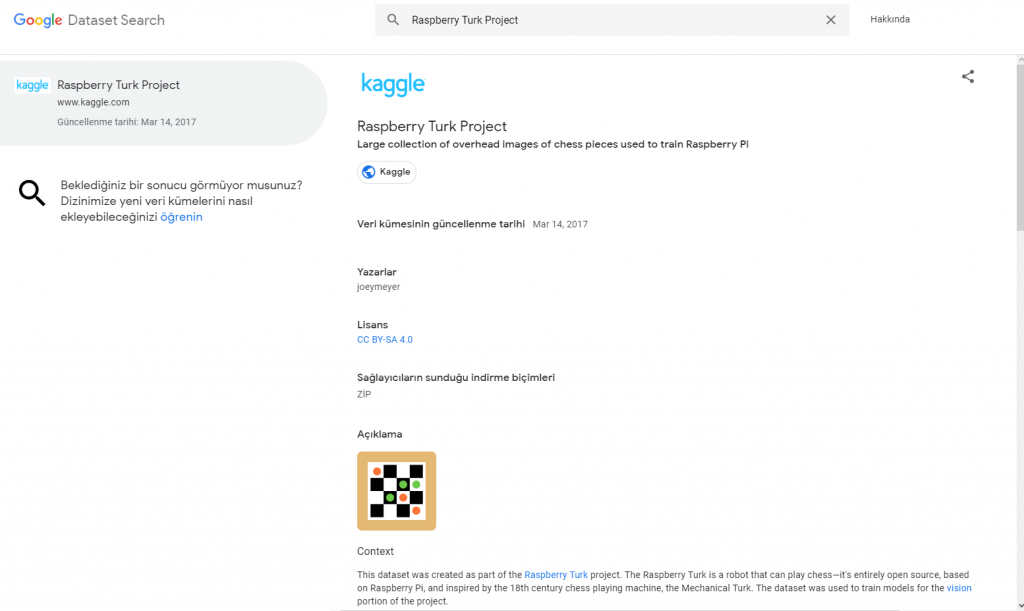Select the Raspberry Turk Project result
This screenshot has width=1024, height=611.
[x=163, y=103]
